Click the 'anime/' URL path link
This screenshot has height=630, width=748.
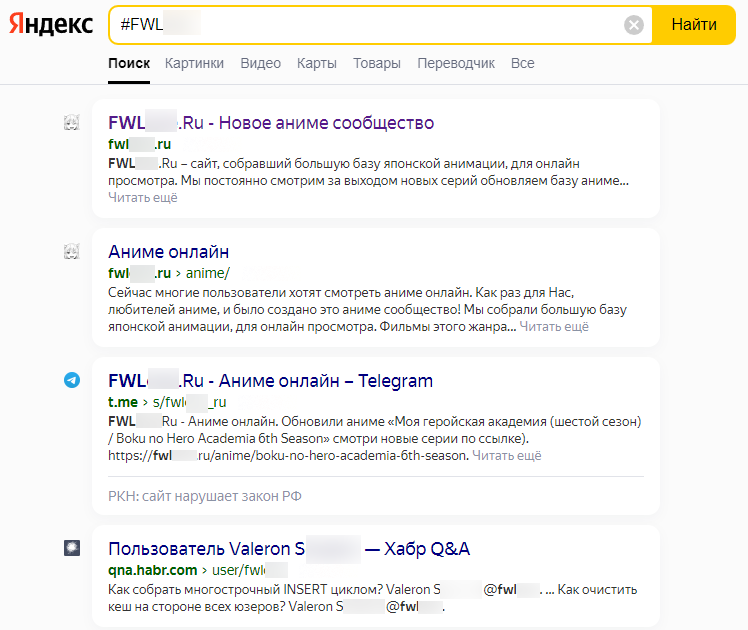(x=208, y=273)
